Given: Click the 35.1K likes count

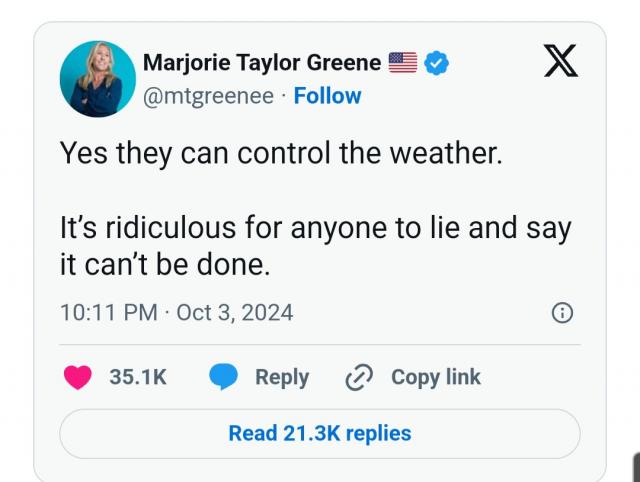Looking at the screenshot, I should 138,377.
